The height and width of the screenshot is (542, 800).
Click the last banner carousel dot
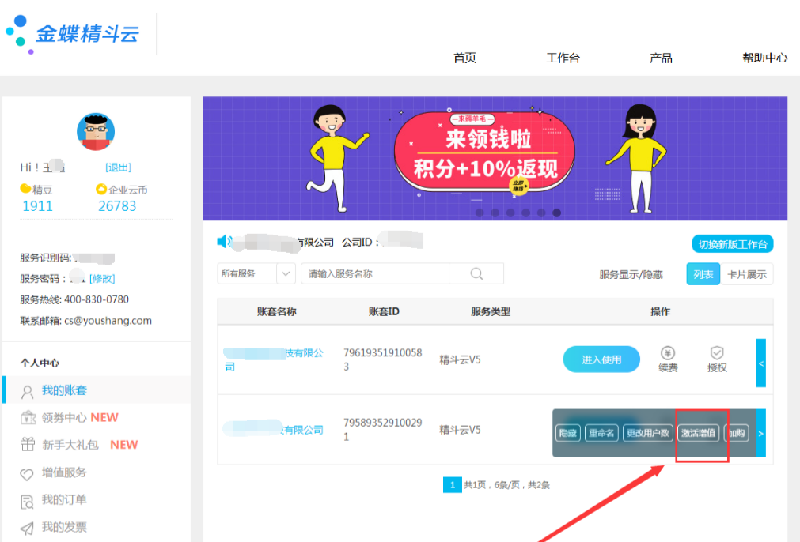557,212
